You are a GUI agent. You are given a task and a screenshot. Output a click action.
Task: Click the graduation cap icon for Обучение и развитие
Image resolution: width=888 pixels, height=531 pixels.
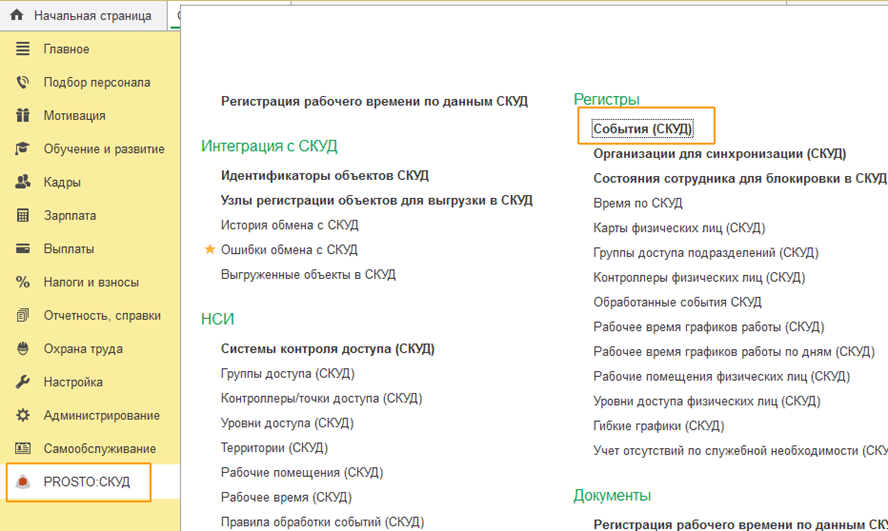pos(23,149)
